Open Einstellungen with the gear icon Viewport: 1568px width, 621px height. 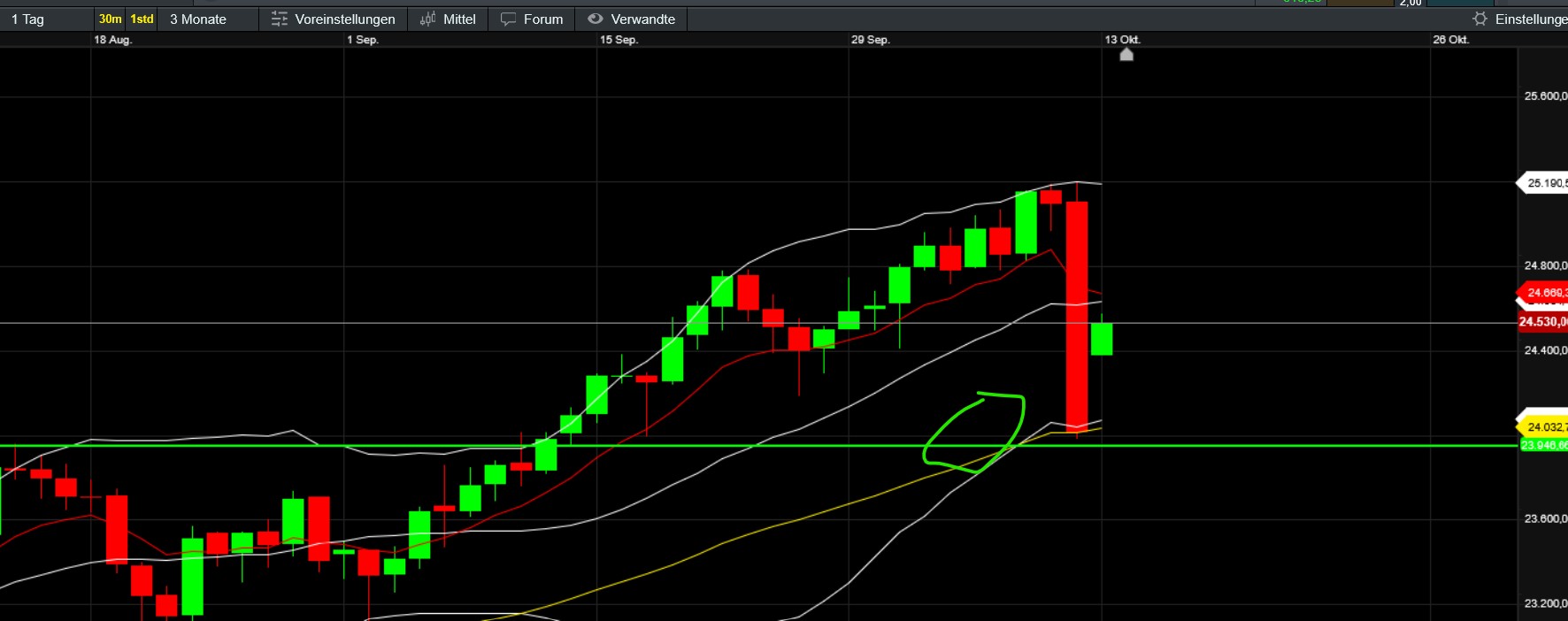coord(1480,19)
